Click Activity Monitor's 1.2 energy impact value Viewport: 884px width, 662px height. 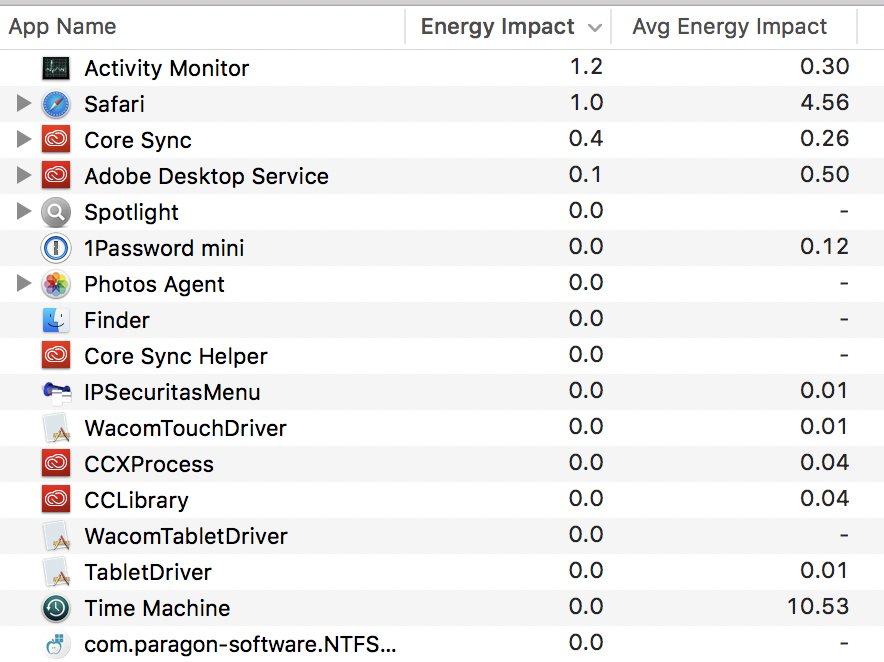click(586, 67)
